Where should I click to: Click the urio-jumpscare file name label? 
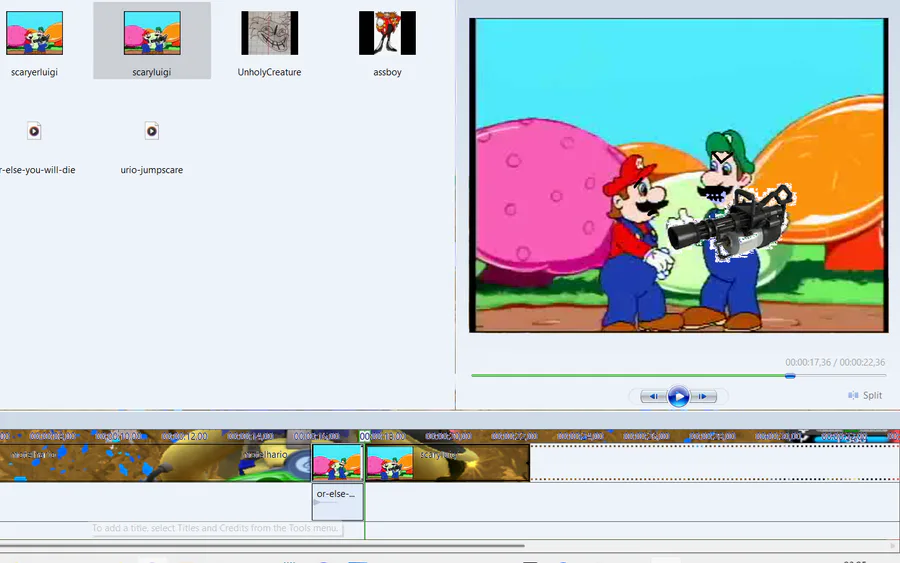152,170
